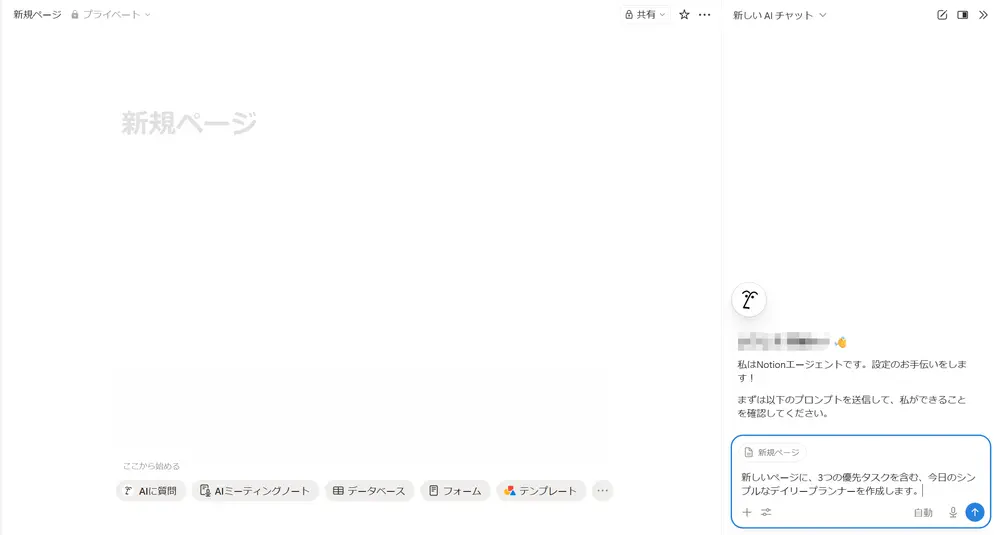Screen dimensions: 1000x535
Task: Activate voice input microphone icon
Action: (x=953, y=512)
